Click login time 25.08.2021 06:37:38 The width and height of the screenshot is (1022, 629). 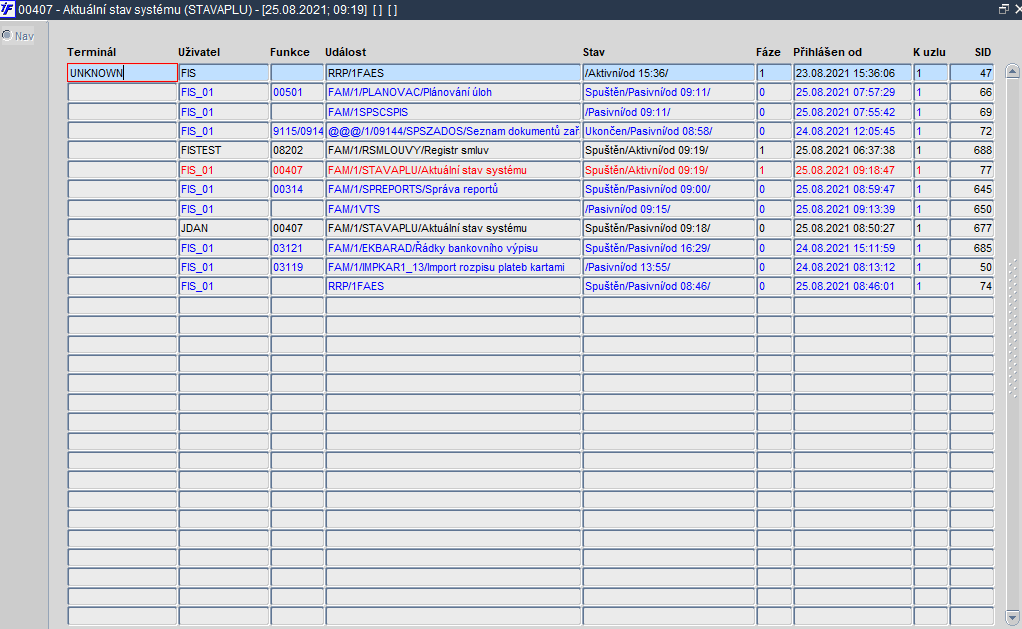pos(853,150)
